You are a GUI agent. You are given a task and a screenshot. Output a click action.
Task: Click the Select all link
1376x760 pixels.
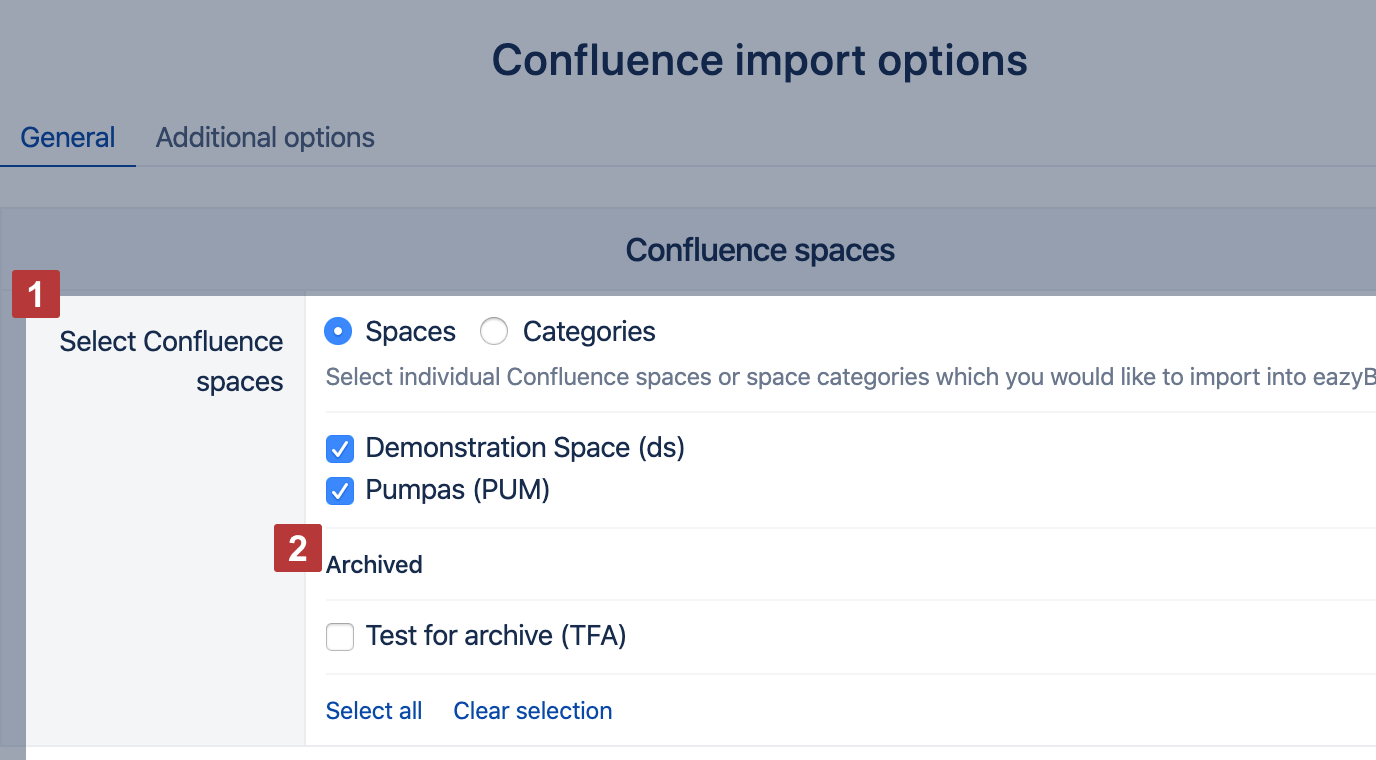(x=374, y=711)
